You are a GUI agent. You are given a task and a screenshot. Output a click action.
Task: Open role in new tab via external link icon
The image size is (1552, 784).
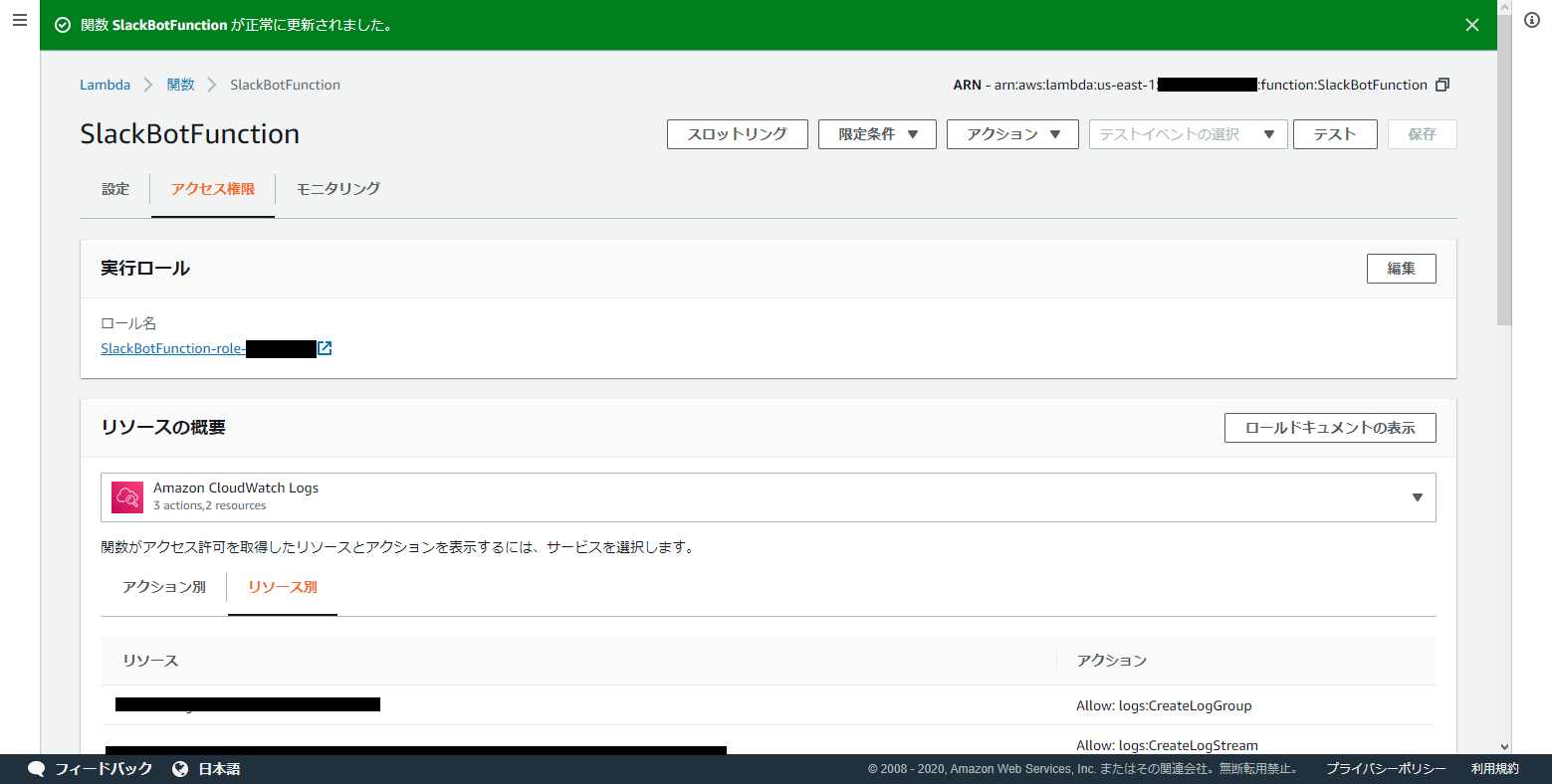point(325,348)
